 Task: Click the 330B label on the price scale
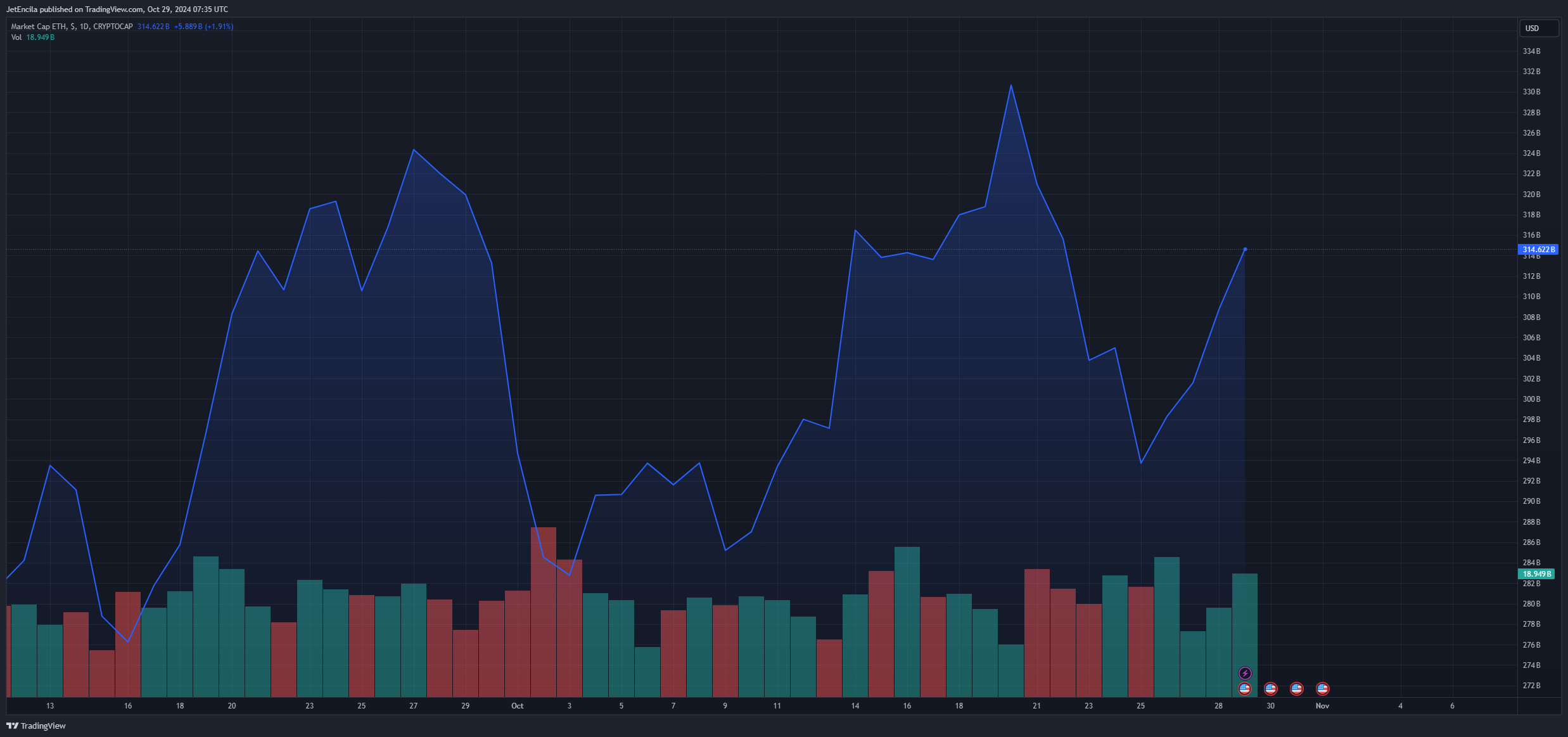tap(1531, 92)
